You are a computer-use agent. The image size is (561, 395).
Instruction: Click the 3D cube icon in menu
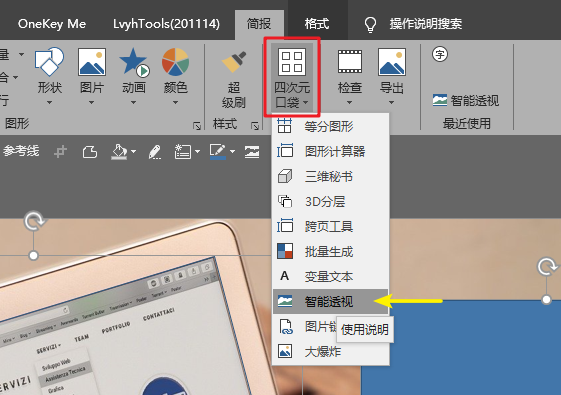(x=285, y=176)
